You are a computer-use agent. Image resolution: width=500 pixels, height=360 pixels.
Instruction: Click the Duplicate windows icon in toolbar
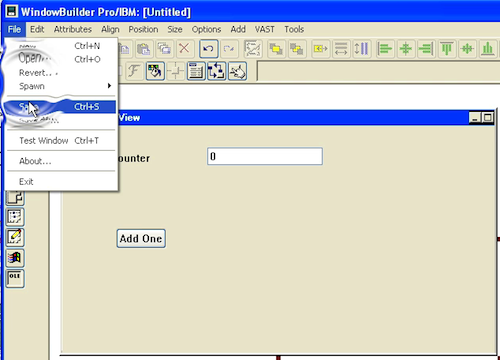tap(164, 49)
